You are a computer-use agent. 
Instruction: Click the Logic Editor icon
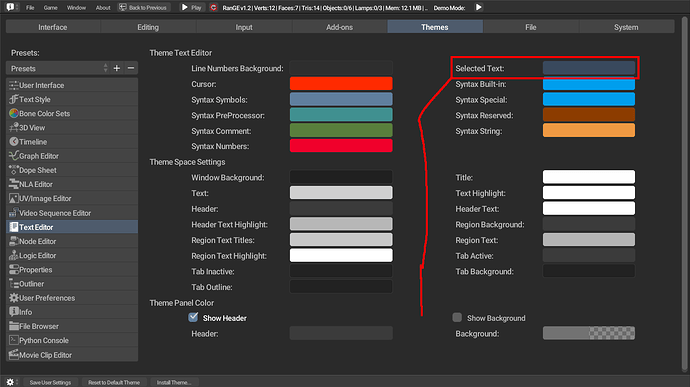pyautogui.click(x=14, y=255)
